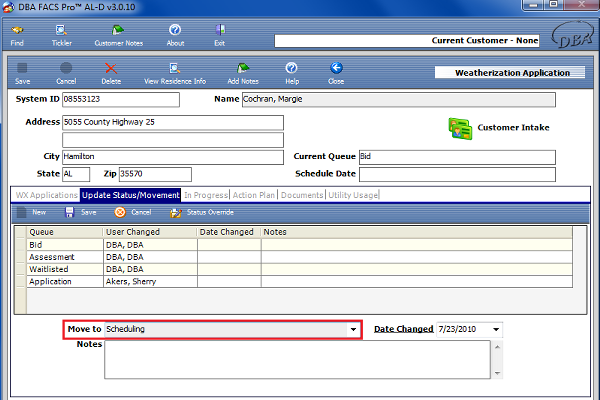Click the Current Queue field showing Bid
The width and height of the screenshot is (600, 400).
pos(457,157)
